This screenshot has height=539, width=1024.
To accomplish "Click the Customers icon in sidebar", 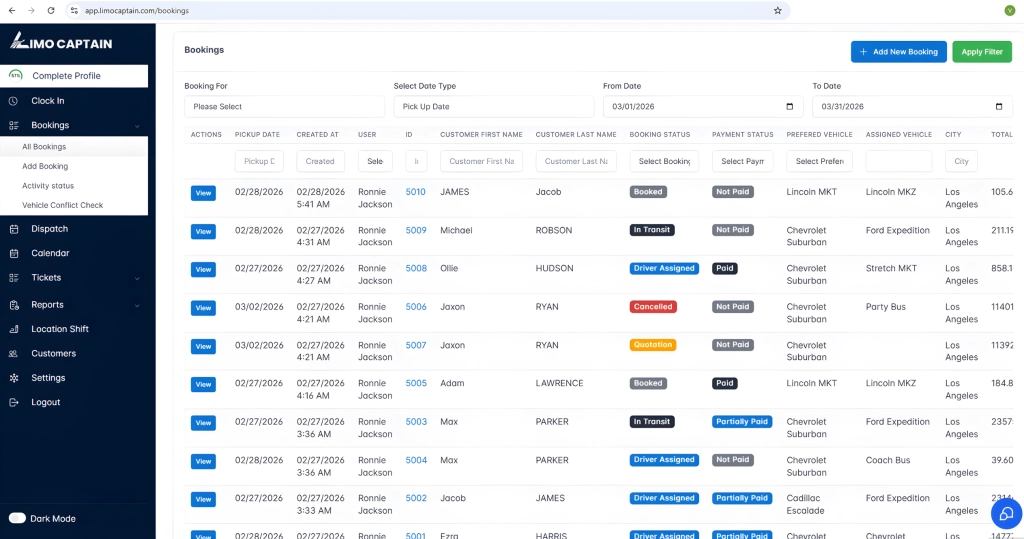I will point(14,354).
